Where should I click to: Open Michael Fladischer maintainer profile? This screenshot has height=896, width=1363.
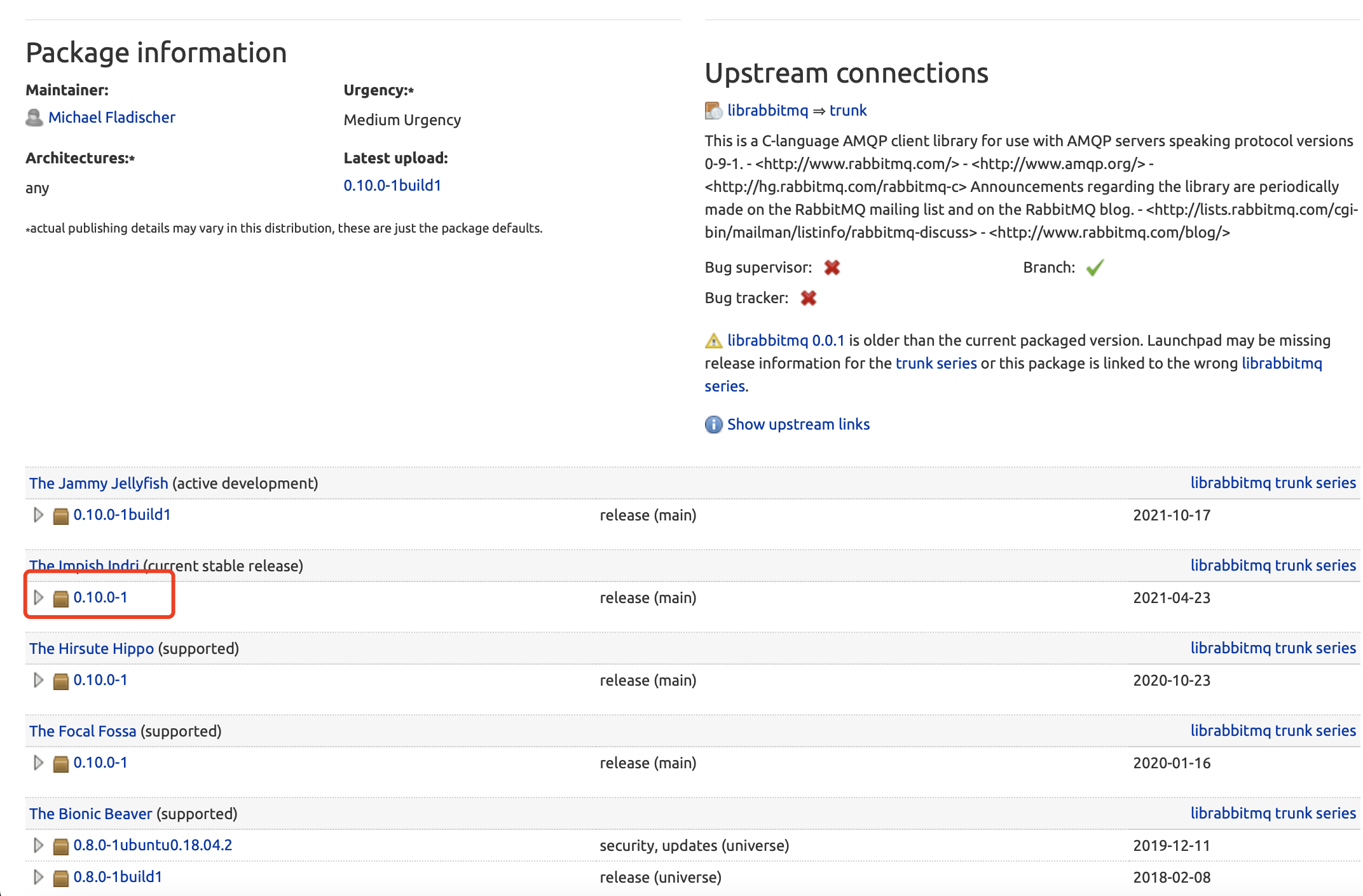[112, 118]
